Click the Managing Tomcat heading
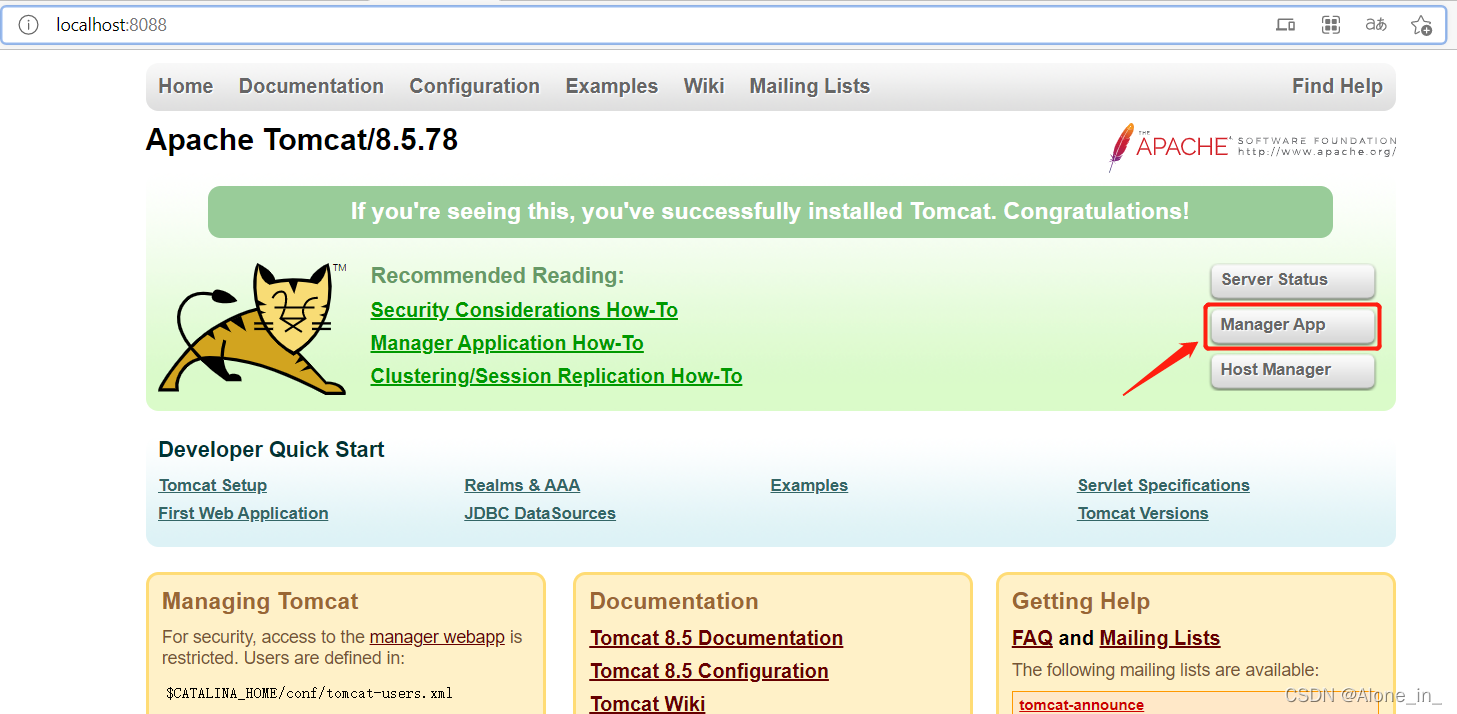Viewport: 1457px width, 714px height. [260, 601]
